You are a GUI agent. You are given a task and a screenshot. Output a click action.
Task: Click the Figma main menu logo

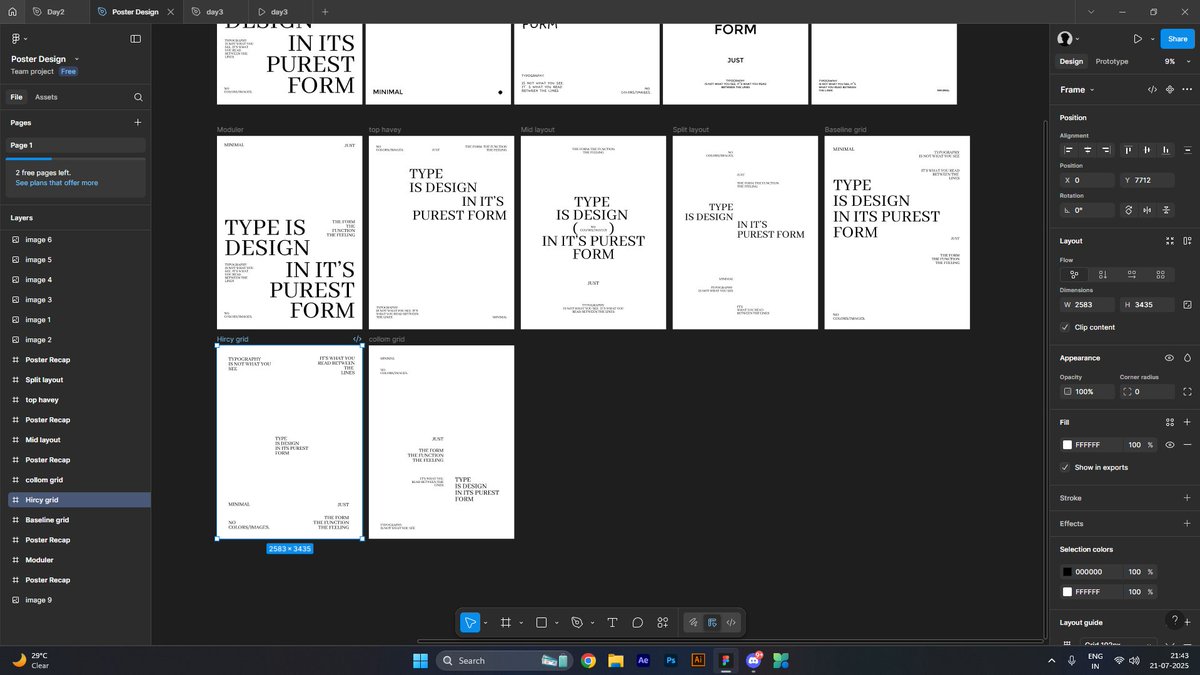(x=16, y=38)
